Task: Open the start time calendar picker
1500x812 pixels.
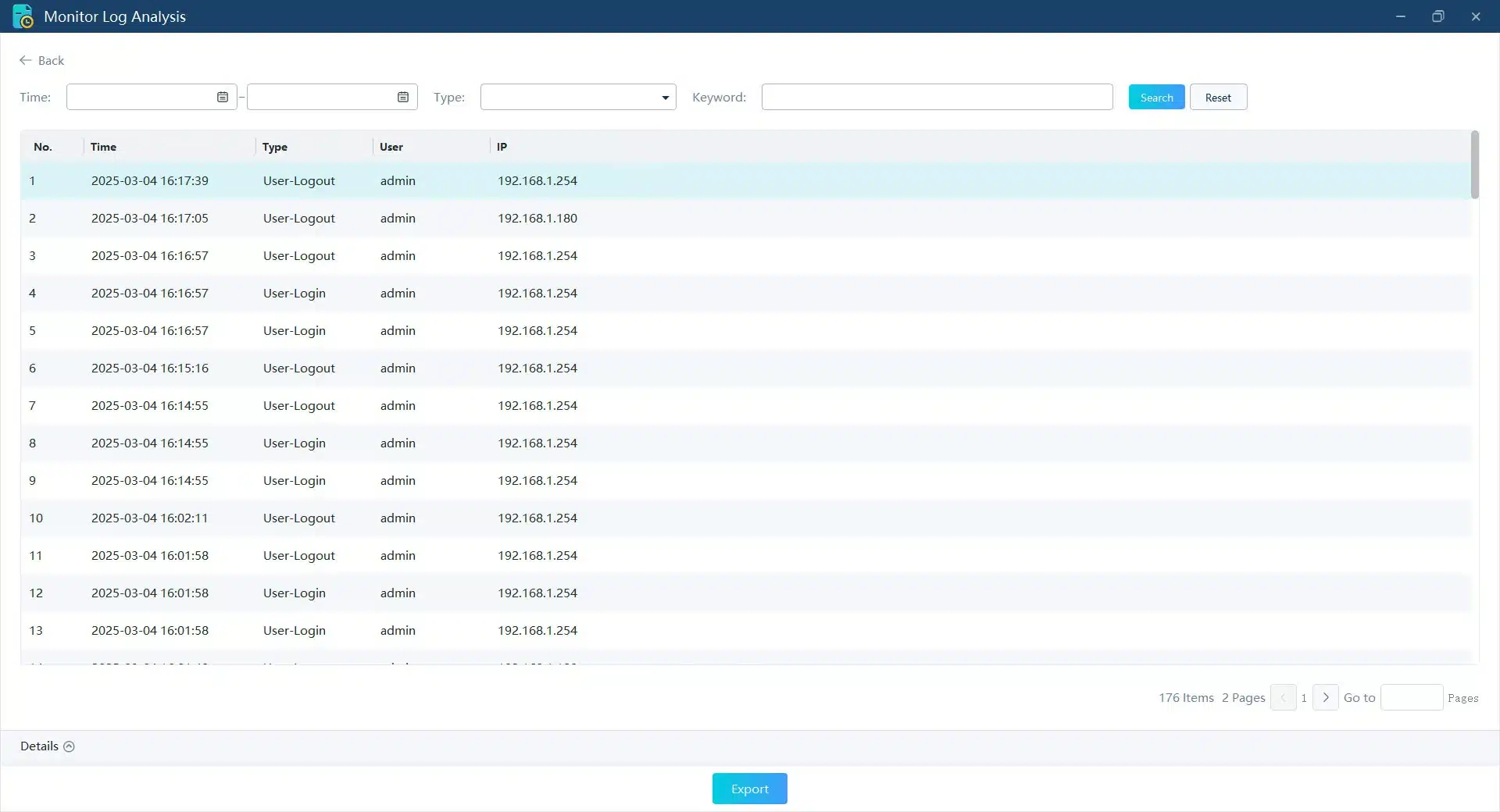Action: click(x=223, y=97)
